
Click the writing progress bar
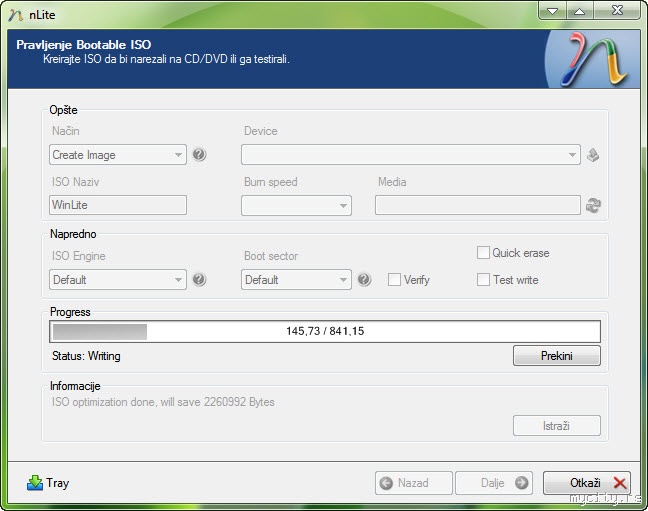click(x=325, y=332)
